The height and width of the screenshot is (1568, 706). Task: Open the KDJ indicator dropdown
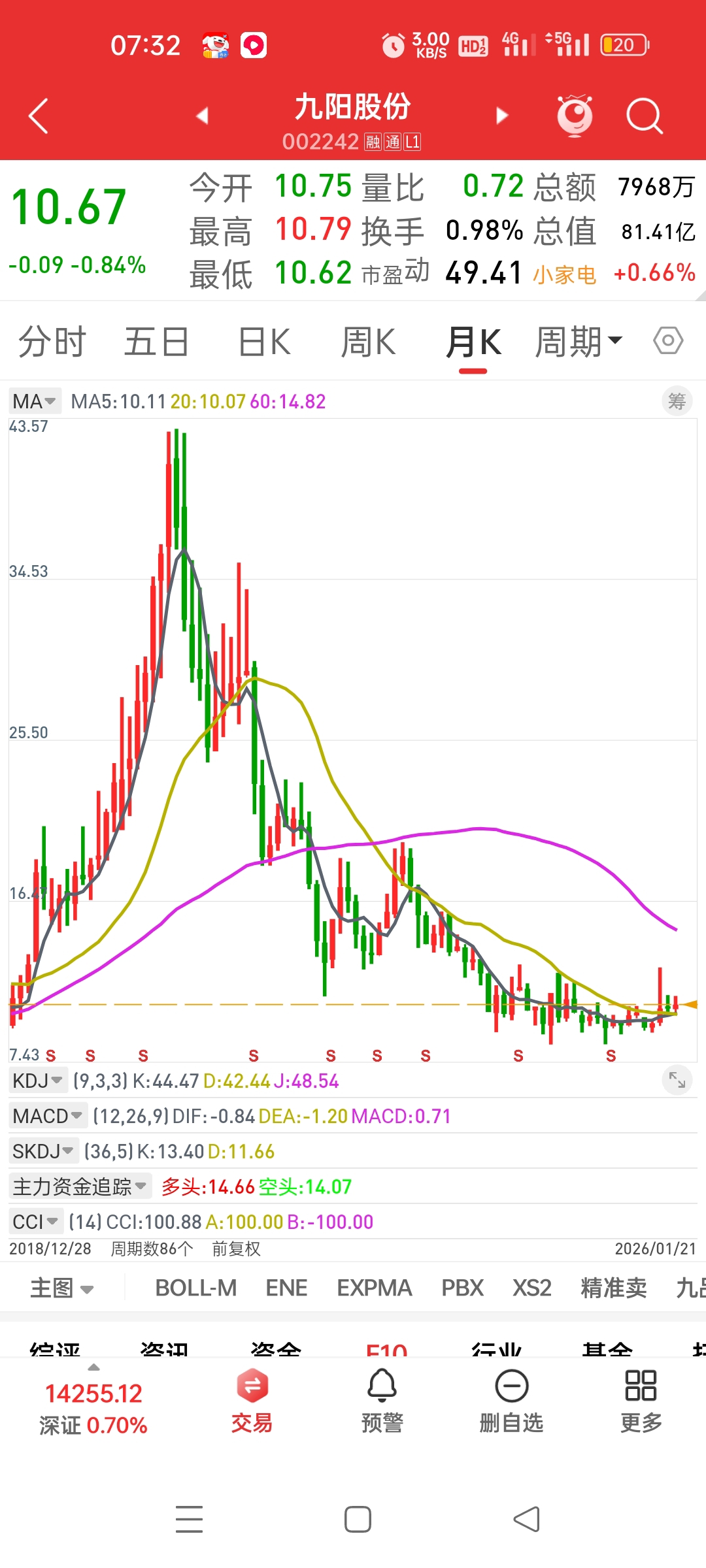click(38, 1081)
